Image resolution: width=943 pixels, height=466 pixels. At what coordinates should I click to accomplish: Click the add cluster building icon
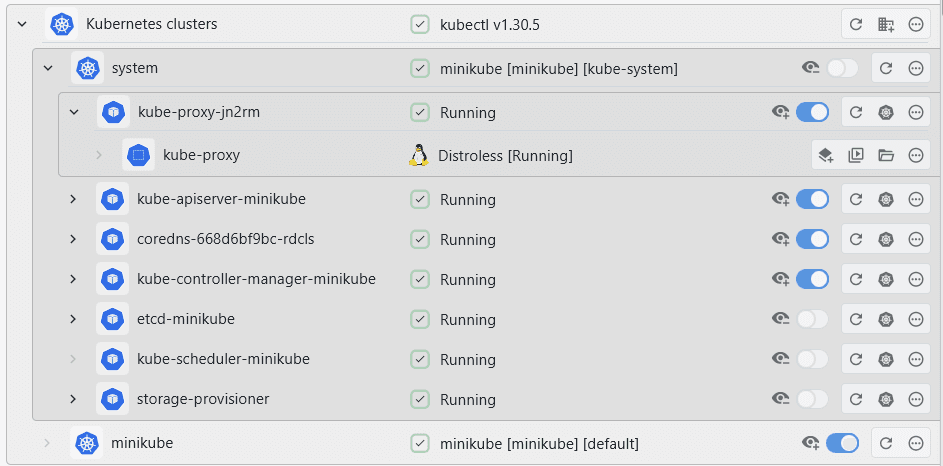pyautogui.click(x=885, y=24)
